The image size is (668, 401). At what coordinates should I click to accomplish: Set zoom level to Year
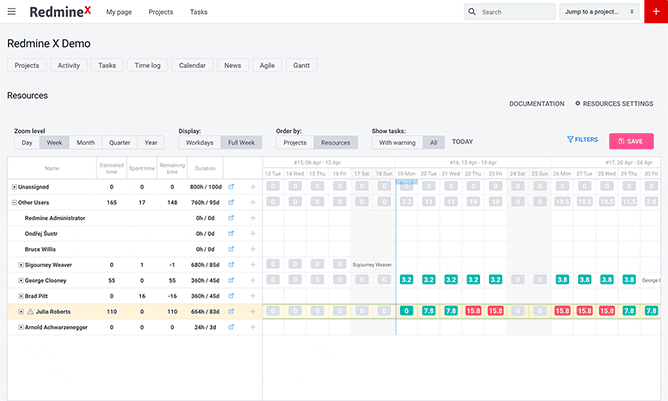click(151, 142)
